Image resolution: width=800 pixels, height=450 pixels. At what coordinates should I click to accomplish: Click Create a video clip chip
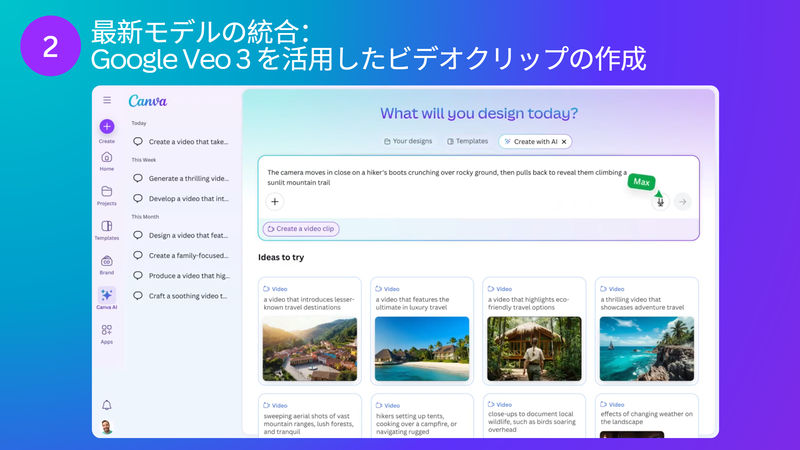(x=301, y=229)
